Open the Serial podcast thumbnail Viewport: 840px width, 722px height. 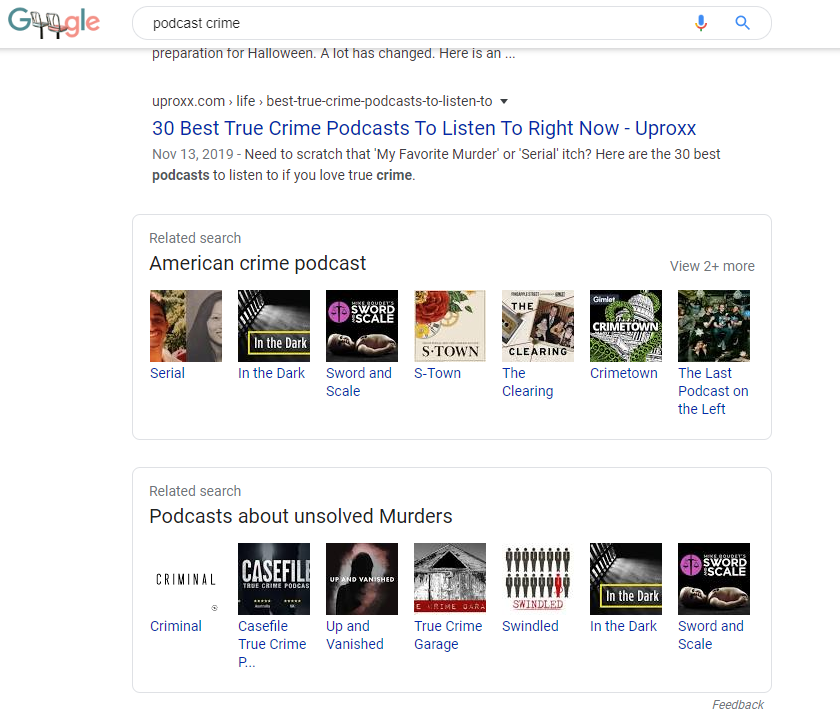185,326
